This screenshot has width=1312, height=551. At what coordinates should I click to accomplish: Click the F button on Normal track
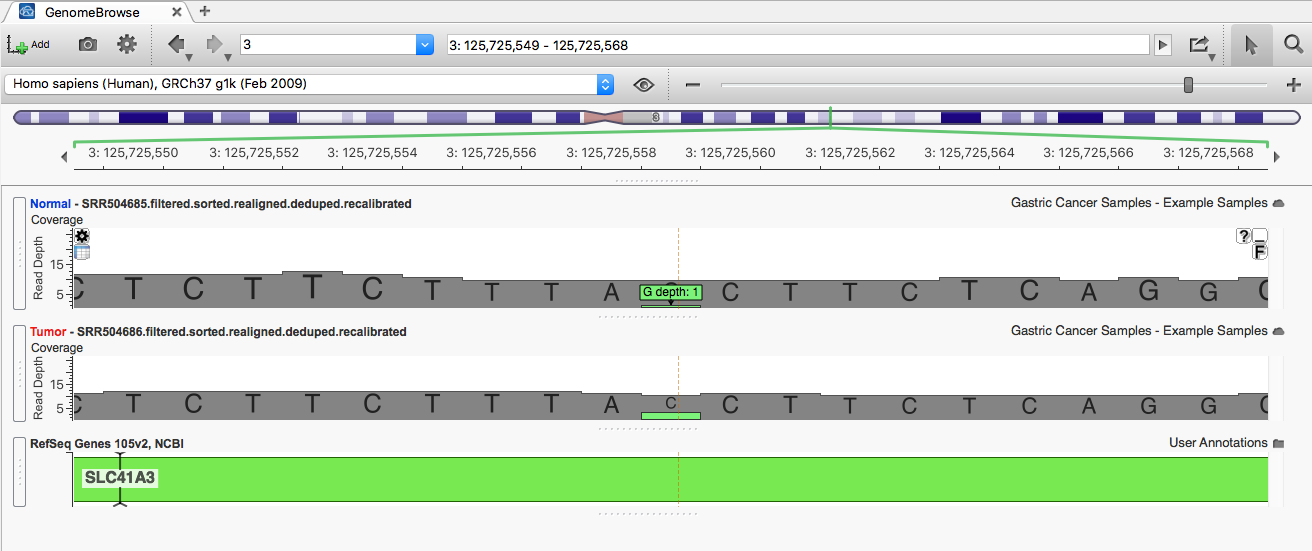pyautogui.click(x=1260, y=252)
